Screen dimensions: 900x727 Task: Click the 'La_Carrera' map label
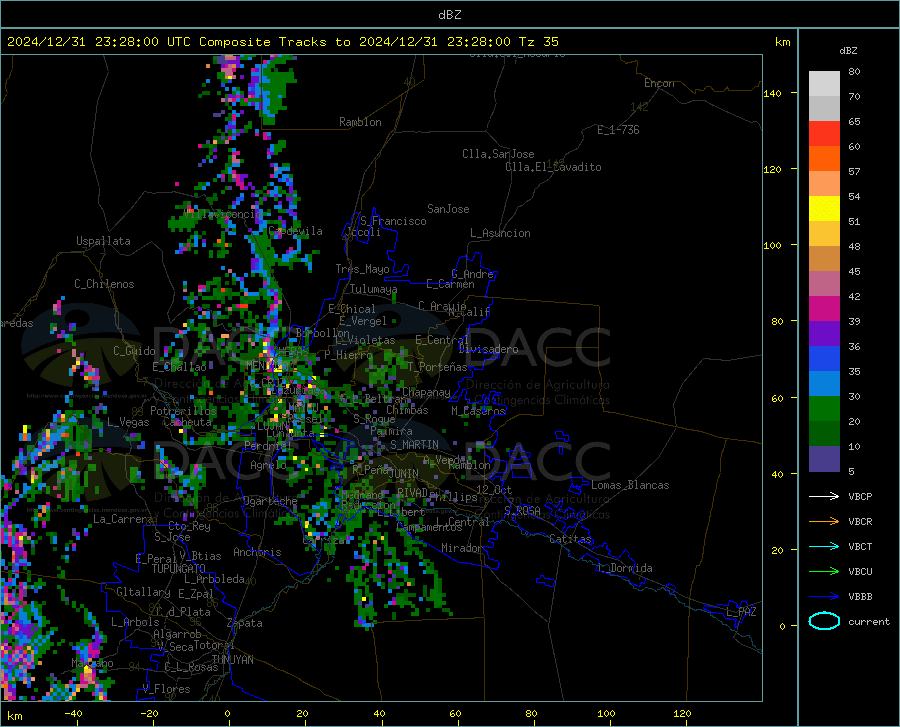coord(123,519)
